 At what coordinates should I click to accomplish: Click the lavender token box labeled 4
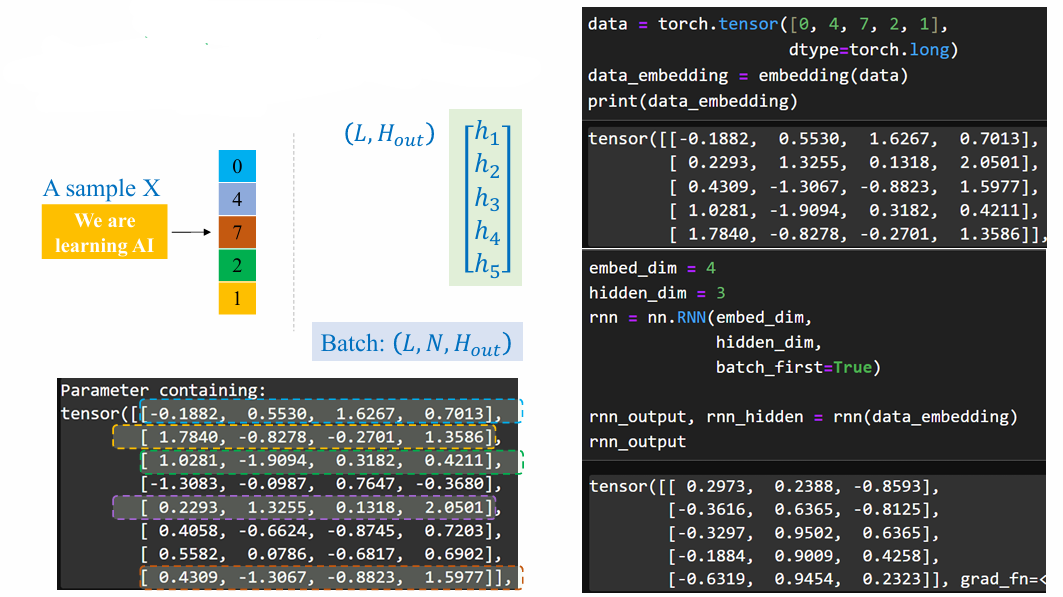tap(237, 199)
